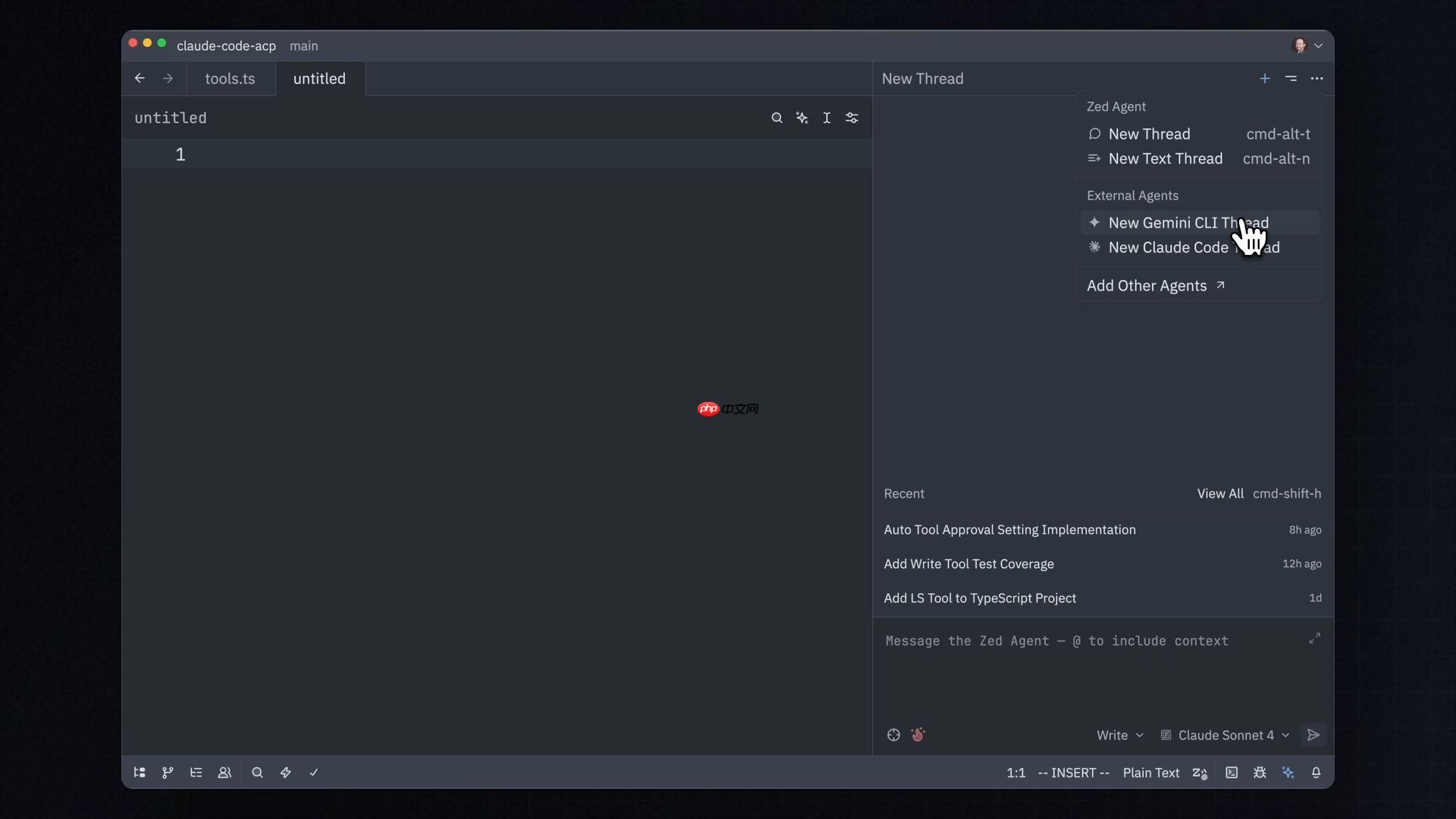Select New Claude Code Thread menu item
The height and width of the screenshot is (819, 1456).
click(1168, 247)
